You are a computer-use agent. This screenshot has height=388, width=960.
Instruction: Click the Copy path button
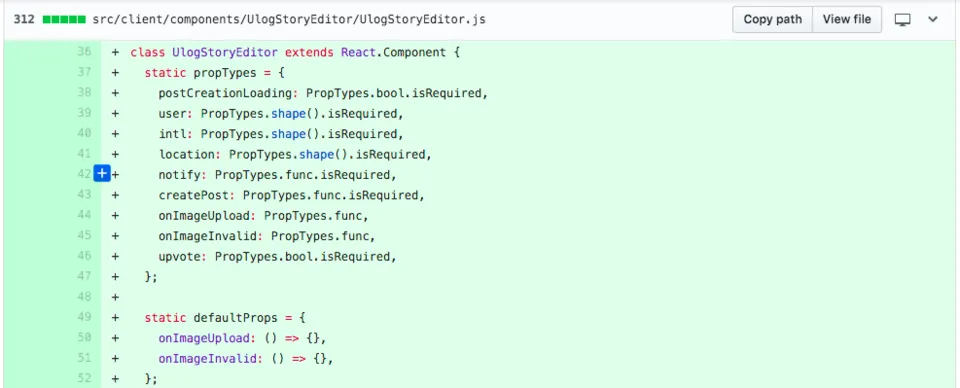pos(773,20)
